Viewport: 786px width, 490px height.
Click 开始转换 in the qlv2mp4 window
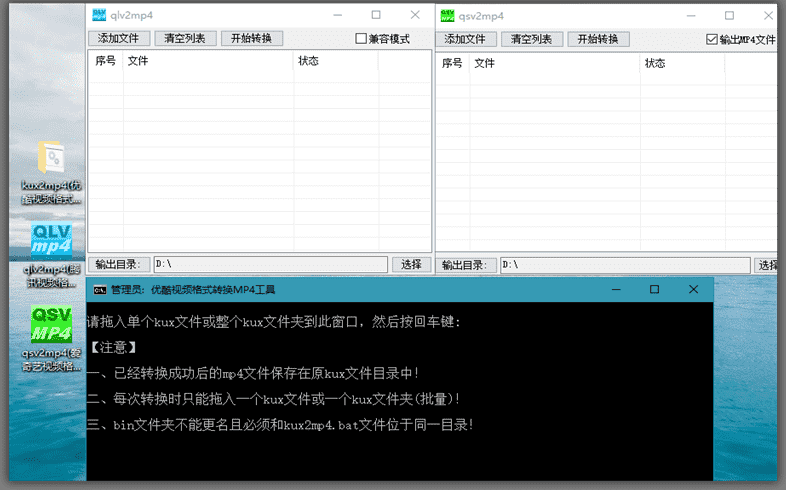pos(252,38)
